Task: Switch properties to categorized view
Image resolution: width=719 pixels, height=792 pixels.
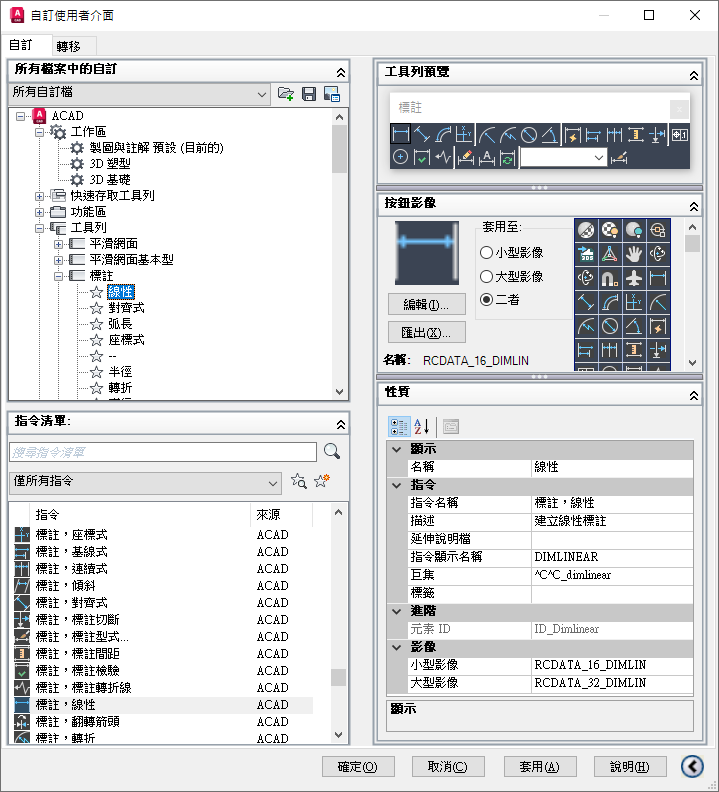Action: (399, 426)
